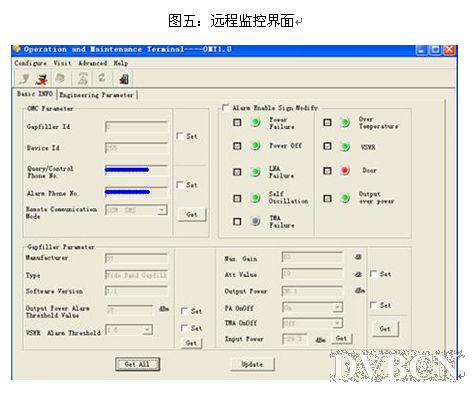This screenshot has width=472, height=393.
Task: Click the Query/Control Phone No. field
Action: pos(136,170)
